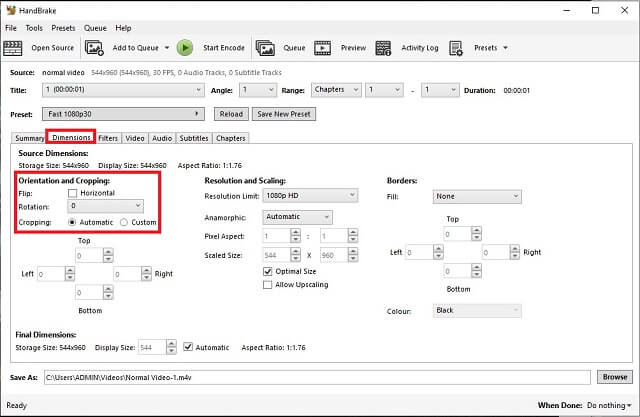Open the Rotation dropdown
The width and height of the screenshot is (640, 417).
click(x=105, y=206)
